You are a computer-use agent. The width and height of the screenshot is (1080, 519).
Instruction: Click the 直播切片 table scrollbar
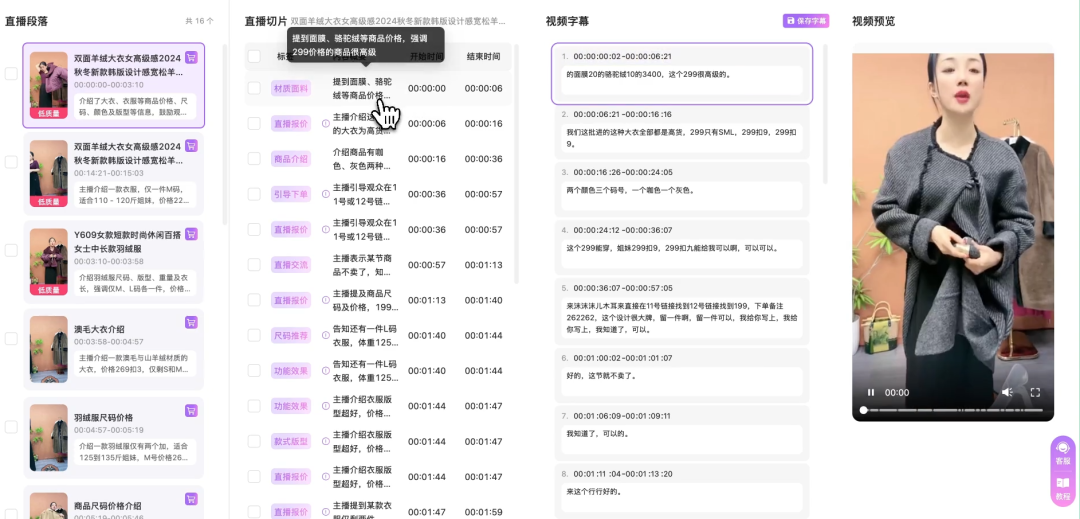point(517,164)
